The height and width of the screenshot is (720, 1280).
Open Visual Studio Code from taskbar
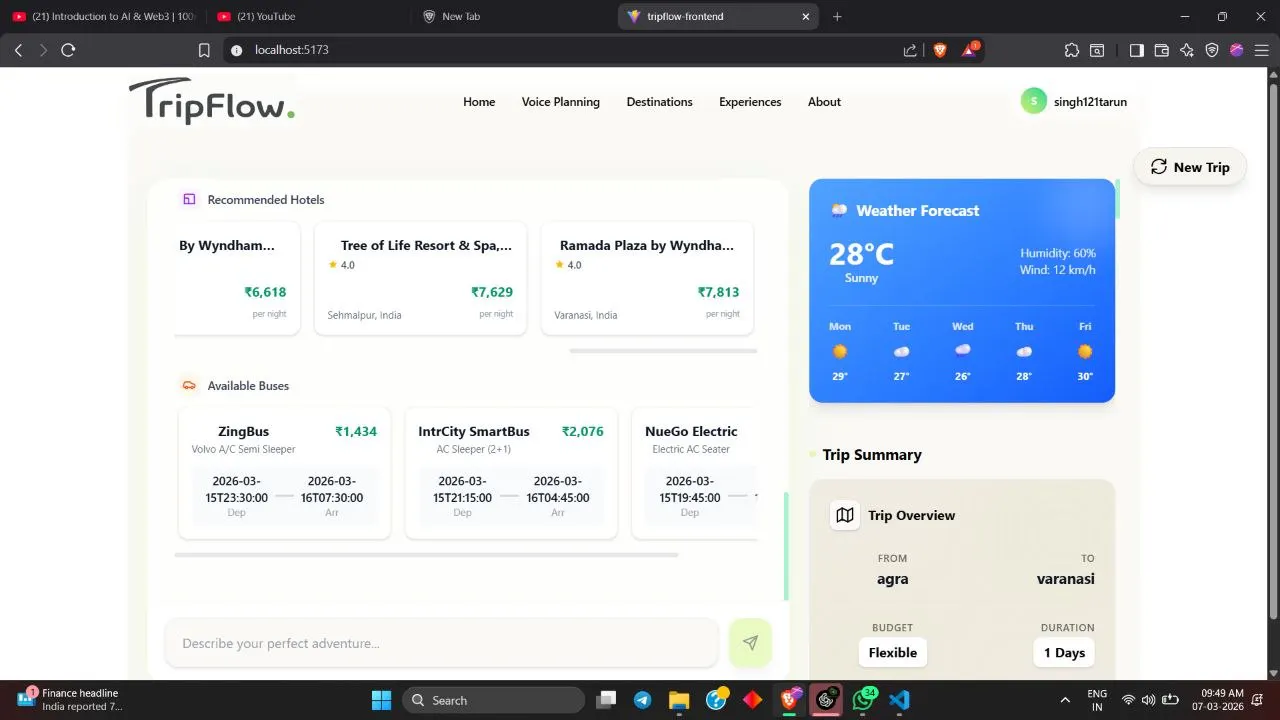[899, 700]
